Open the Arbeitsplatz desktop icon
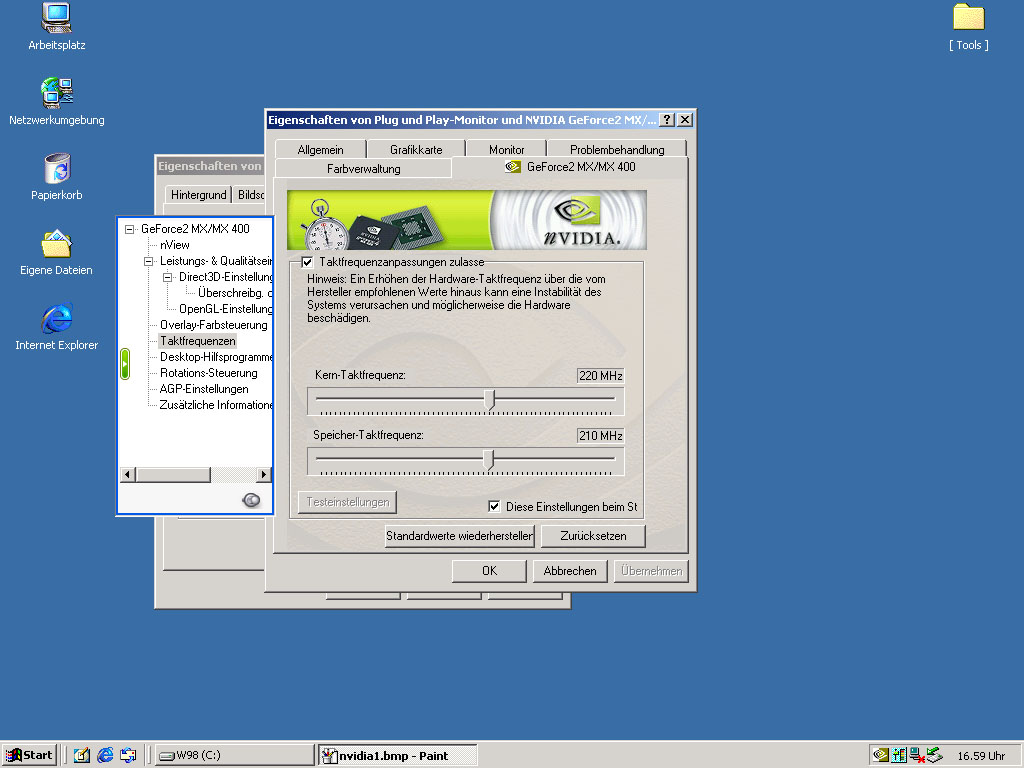Viewport: 1024px width, 768px height. click(x=56, y=19)
